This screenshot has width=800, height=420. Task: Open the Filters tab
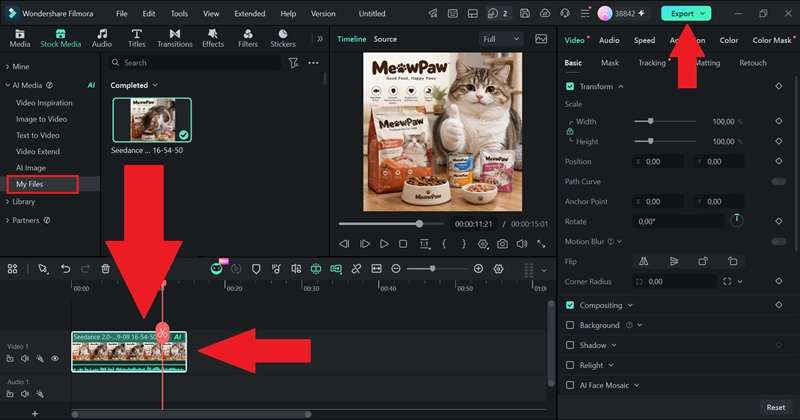[247, 38]
